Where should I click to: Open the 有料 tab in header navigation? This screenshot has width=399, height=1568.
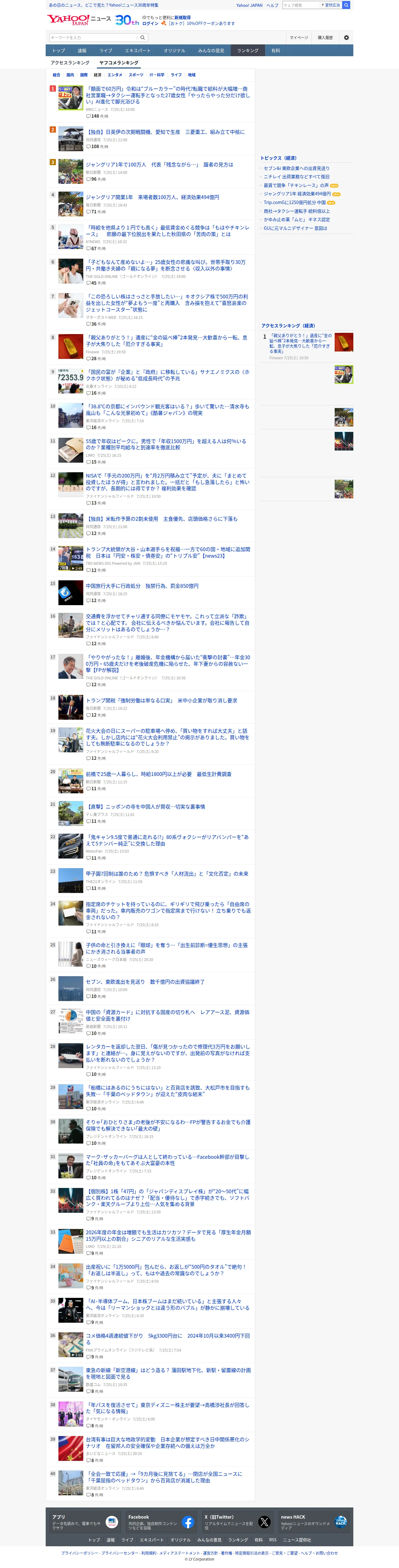click(276, 51)
